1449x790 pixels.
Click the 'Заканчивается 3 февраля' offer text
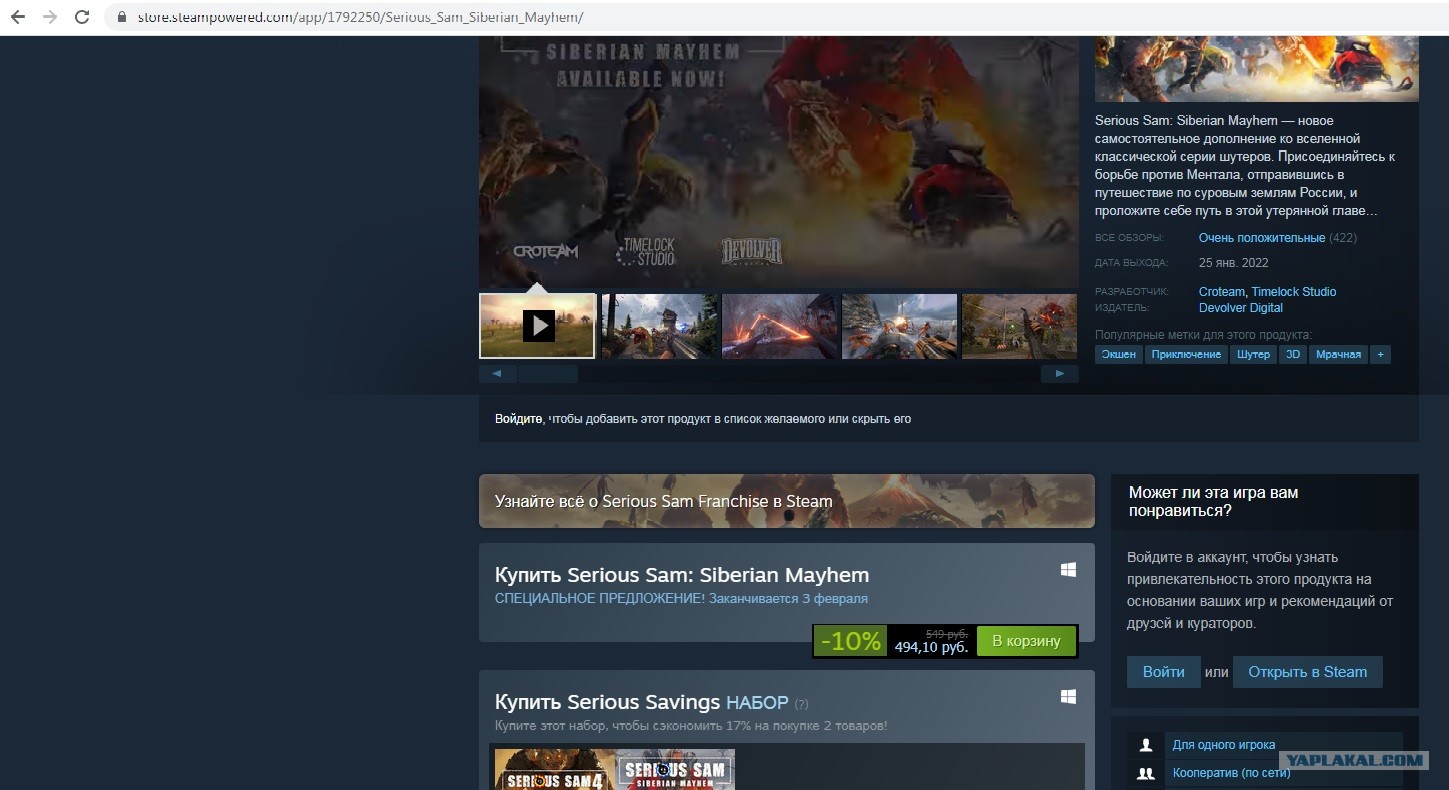point(789,599)
